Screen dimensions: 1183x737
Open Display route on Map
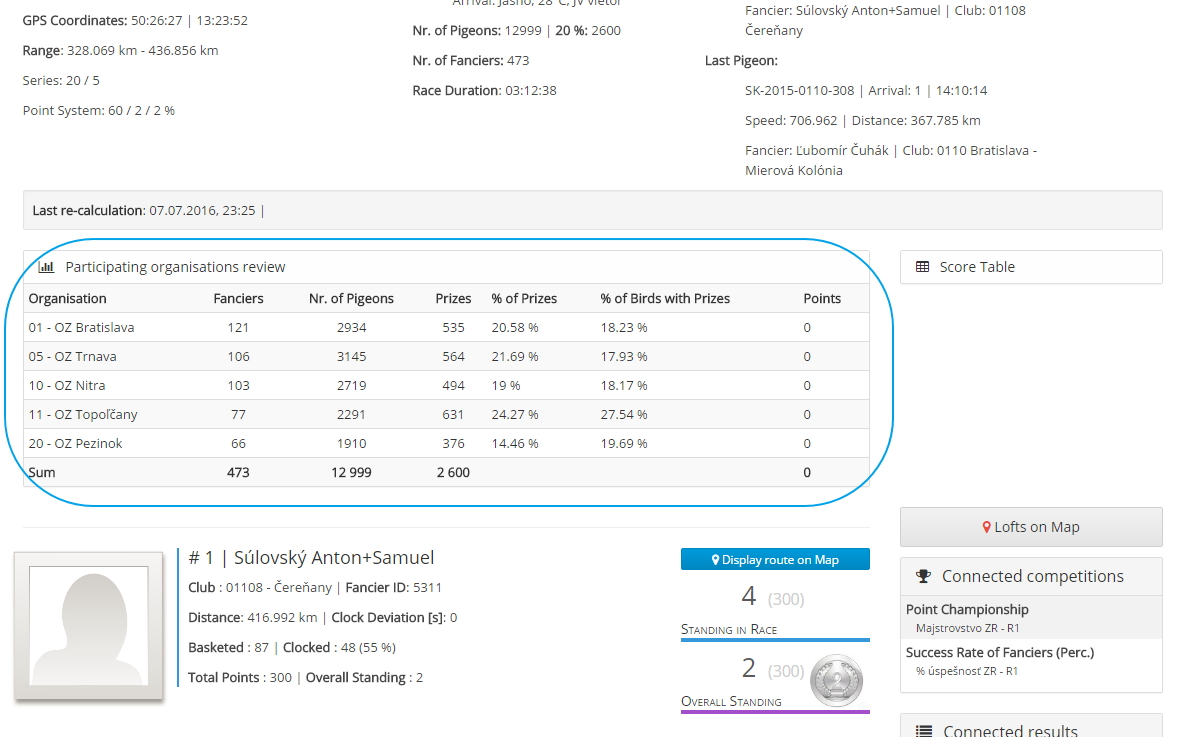tap(775, 560)
